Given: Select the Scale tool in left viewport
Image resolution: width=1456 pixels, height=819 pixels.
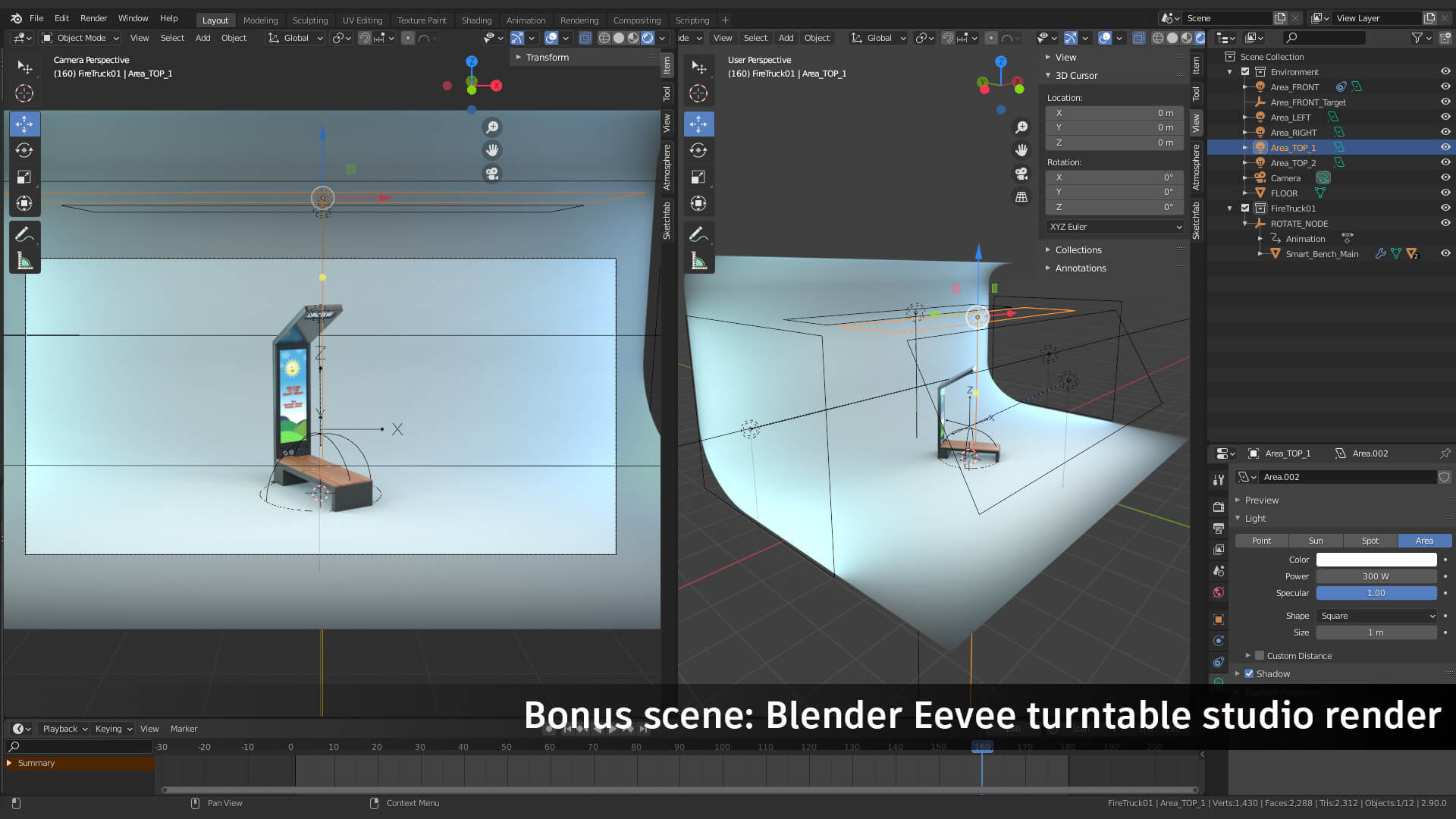Looking at the screenshot, I should pos(24,177).
